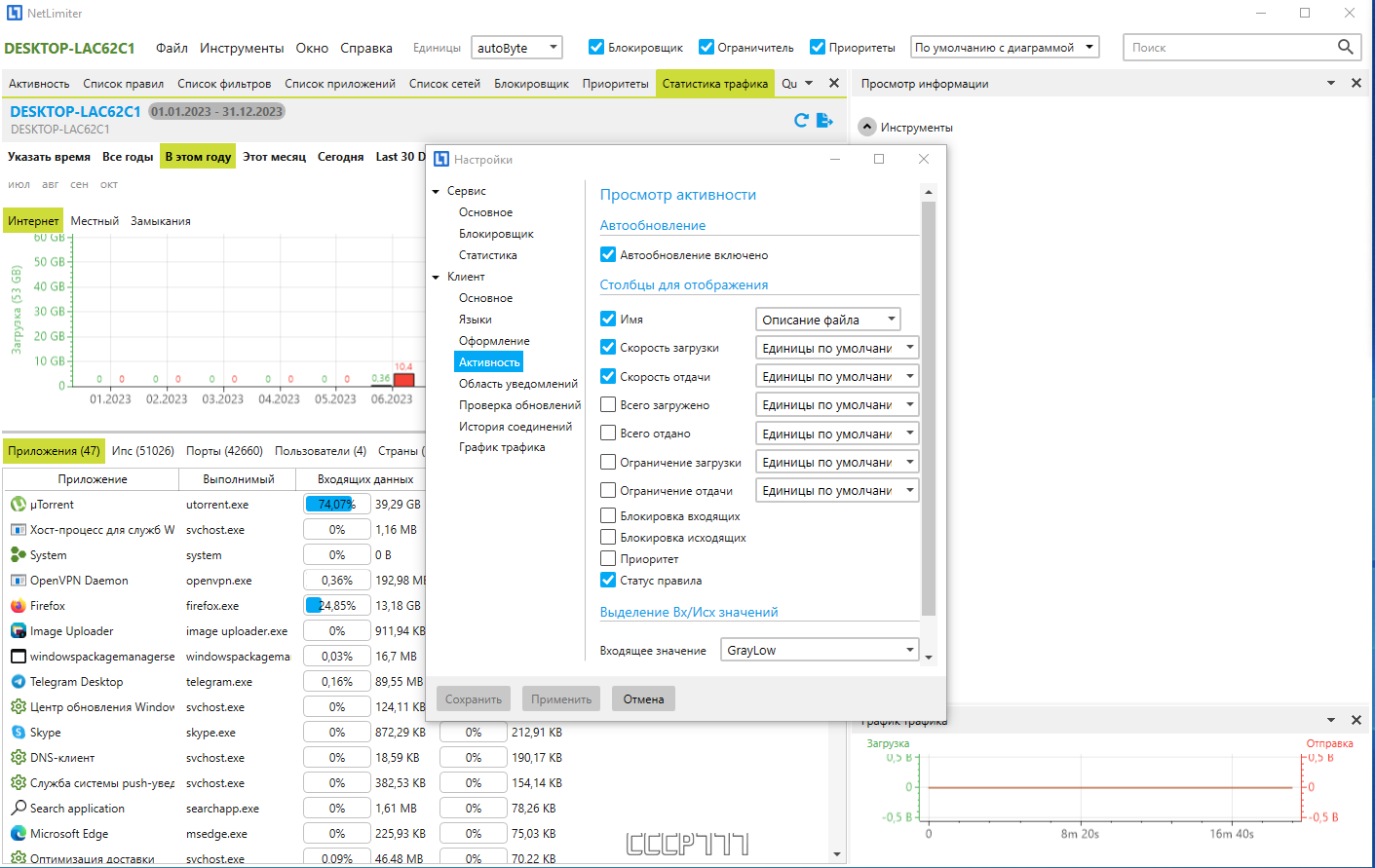
Task: Open the Описание файла dropdown
Action: 827,320
